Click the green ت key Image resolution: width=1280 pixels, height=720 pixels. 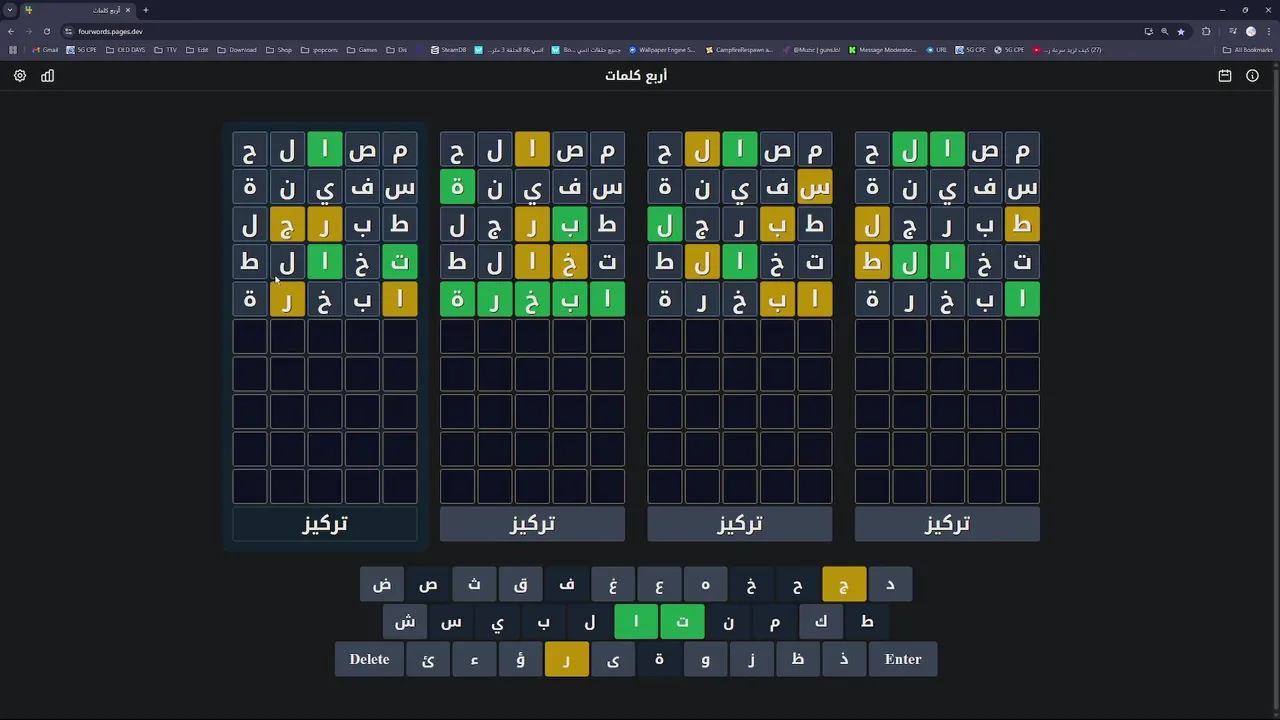tap(682, 622)
